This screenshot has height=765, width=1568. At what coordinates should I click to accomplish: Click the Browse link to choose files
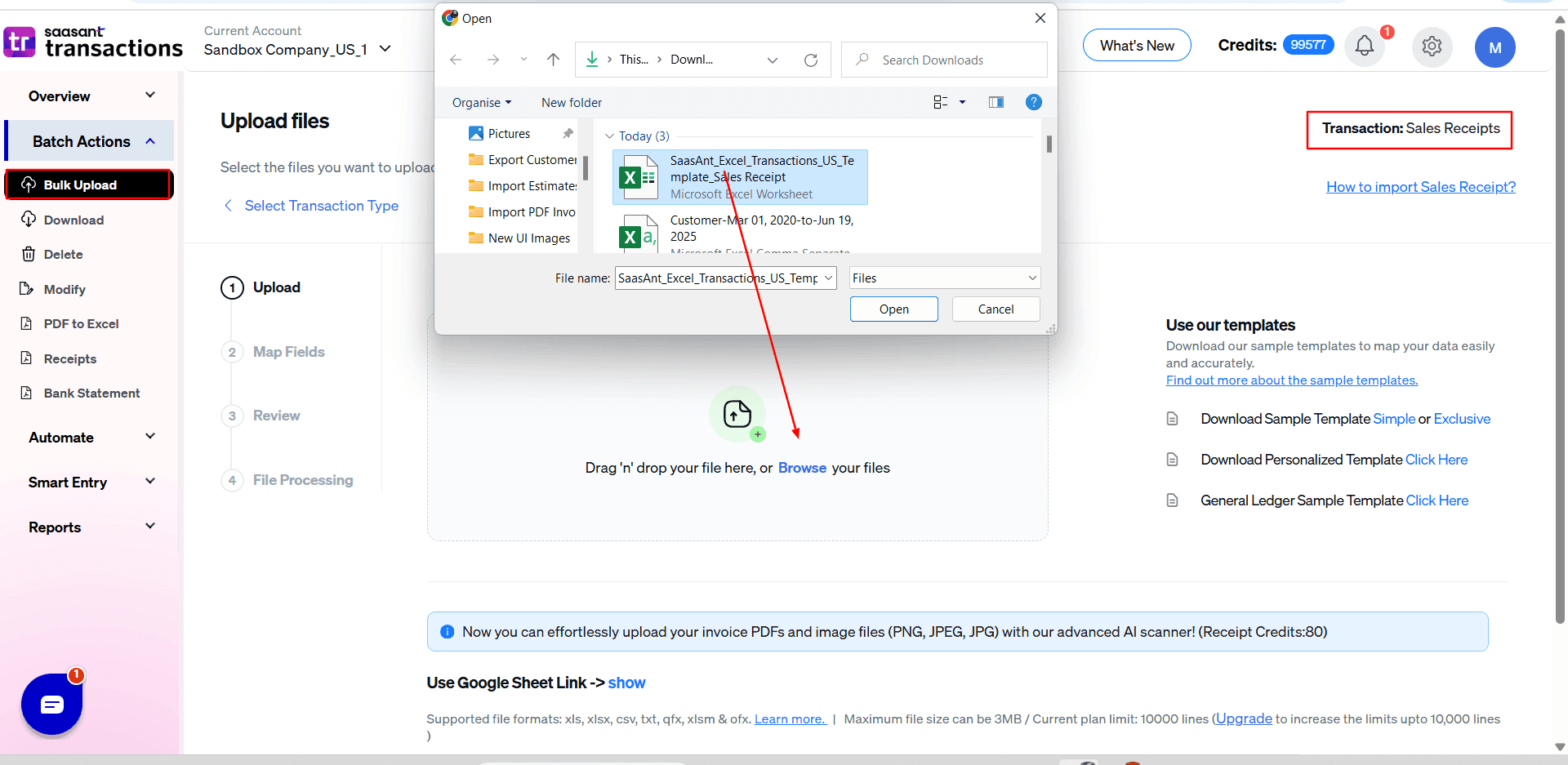(802, 468)
